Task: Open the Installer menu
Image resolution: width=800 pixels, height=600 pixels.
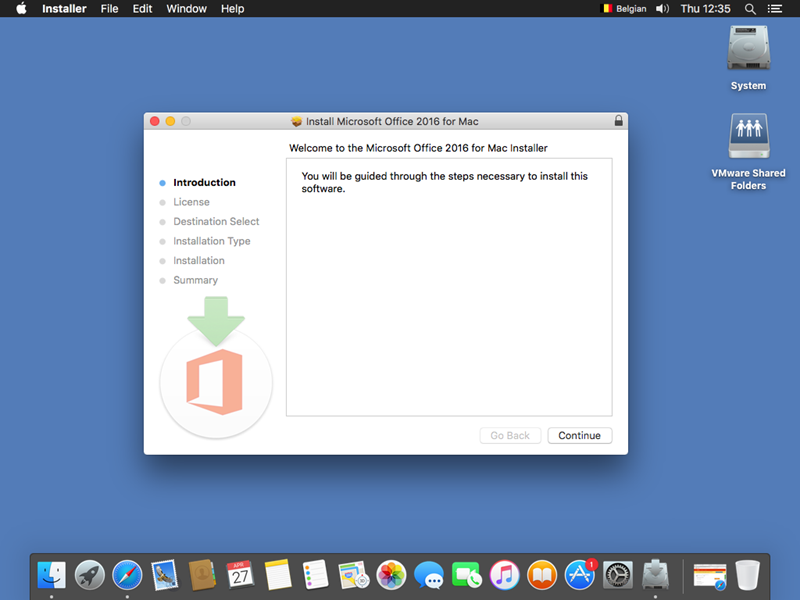Action: (x=64, y=9)
